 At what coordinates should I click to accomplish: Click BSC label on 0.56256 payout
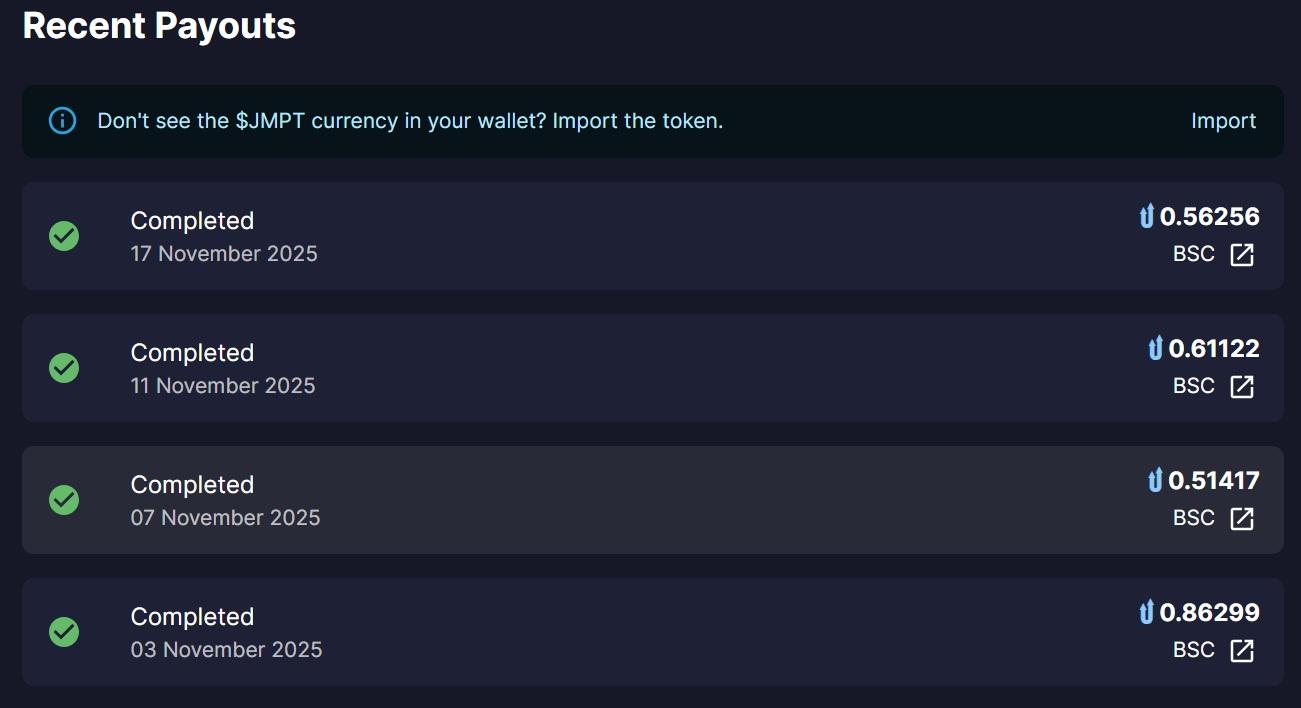(1193, 255)
